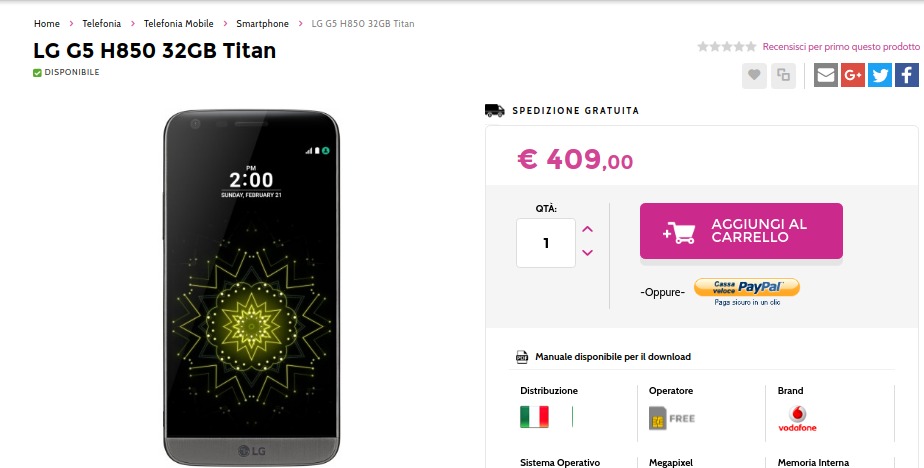Click the PDF manual icon

(522, 357)
